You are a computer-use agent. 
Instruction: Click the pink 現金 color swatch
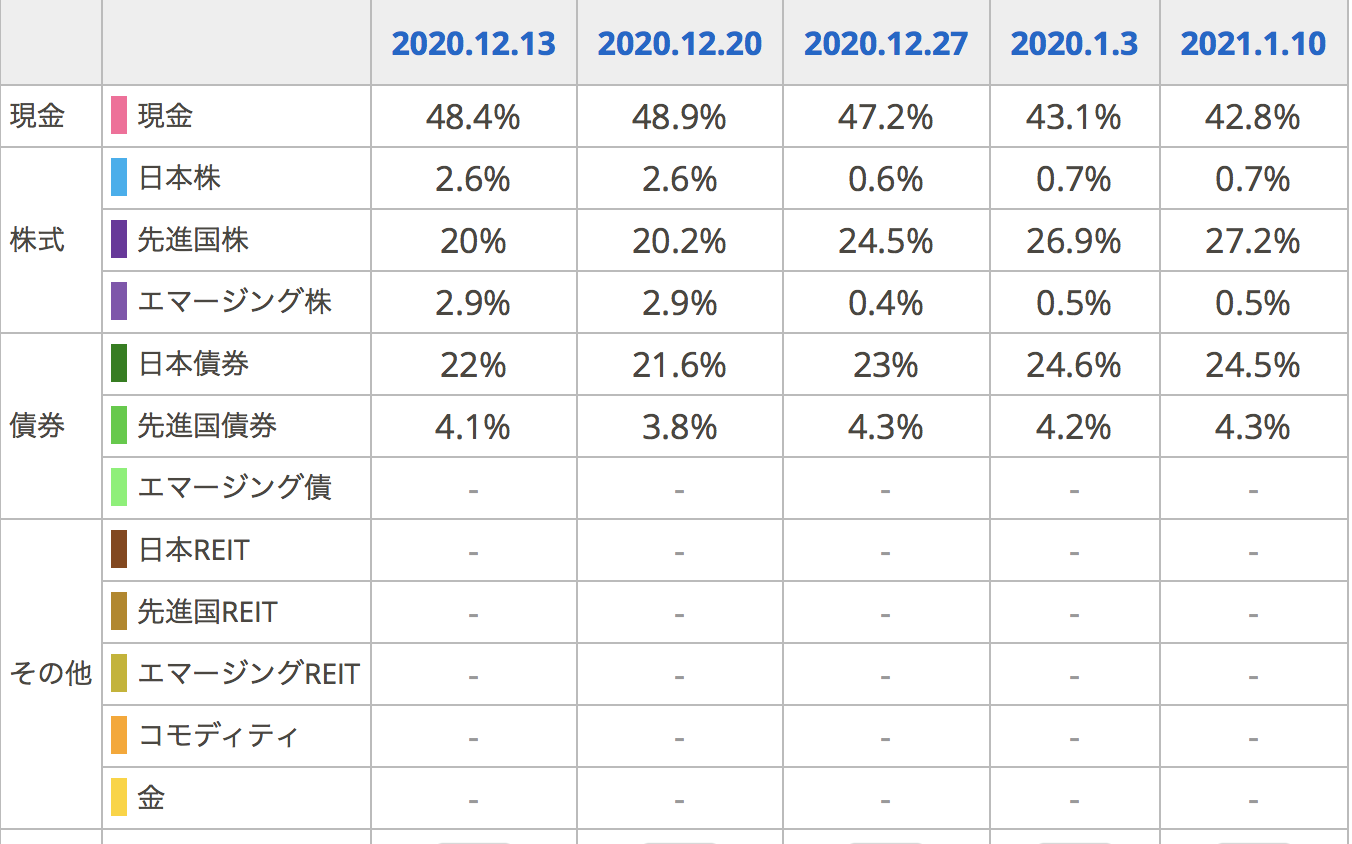(x=119, y=116)
